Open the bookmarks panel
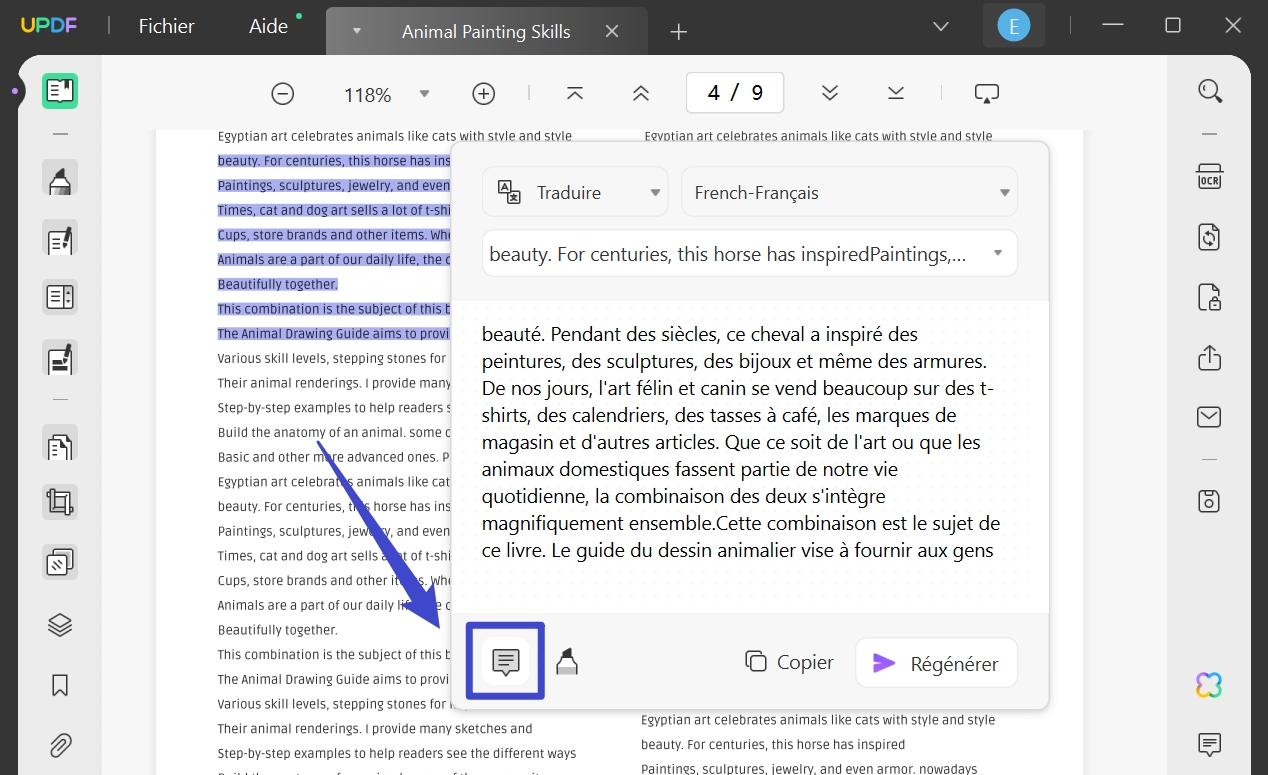The height and width of the screenshot is (775, 1268). (x=60, y=685)
